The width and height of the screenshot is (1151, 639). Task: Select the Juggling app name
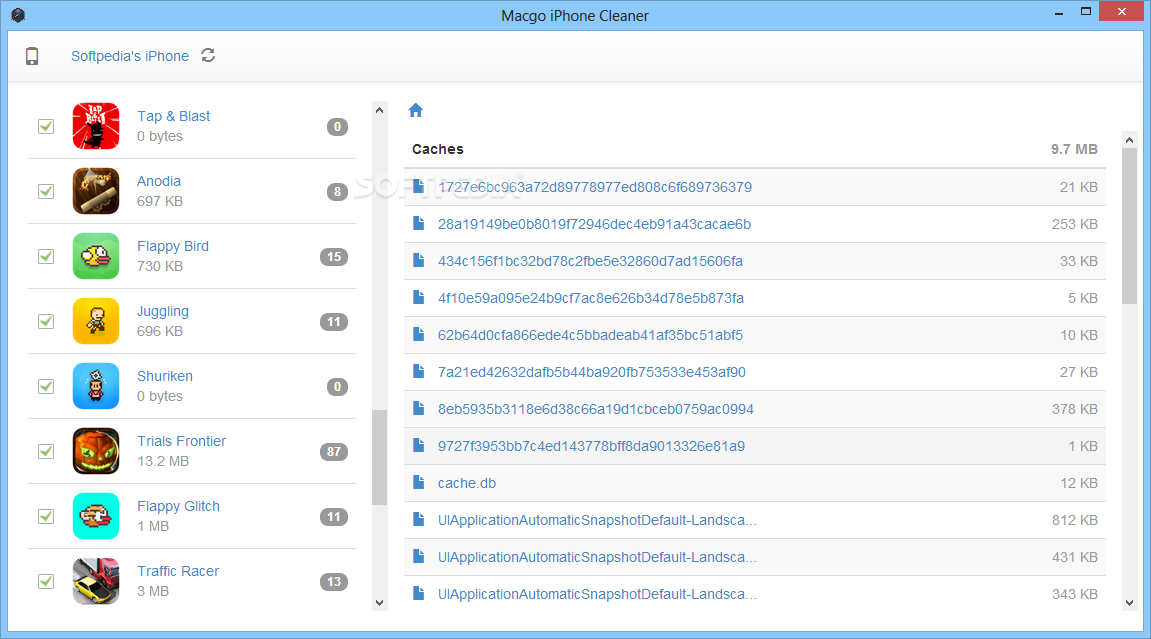click(x=163, y=311)
